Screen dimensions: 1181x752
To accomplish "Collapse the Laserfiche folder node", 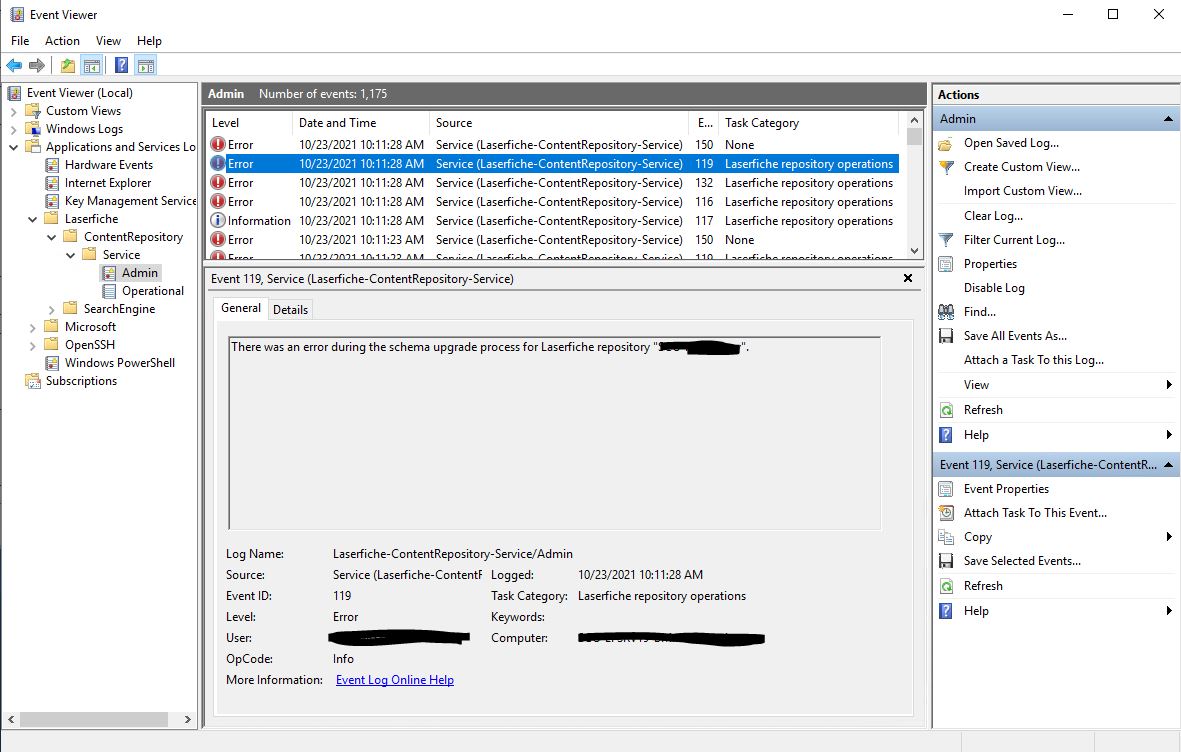I will click(x=33, y=219).
